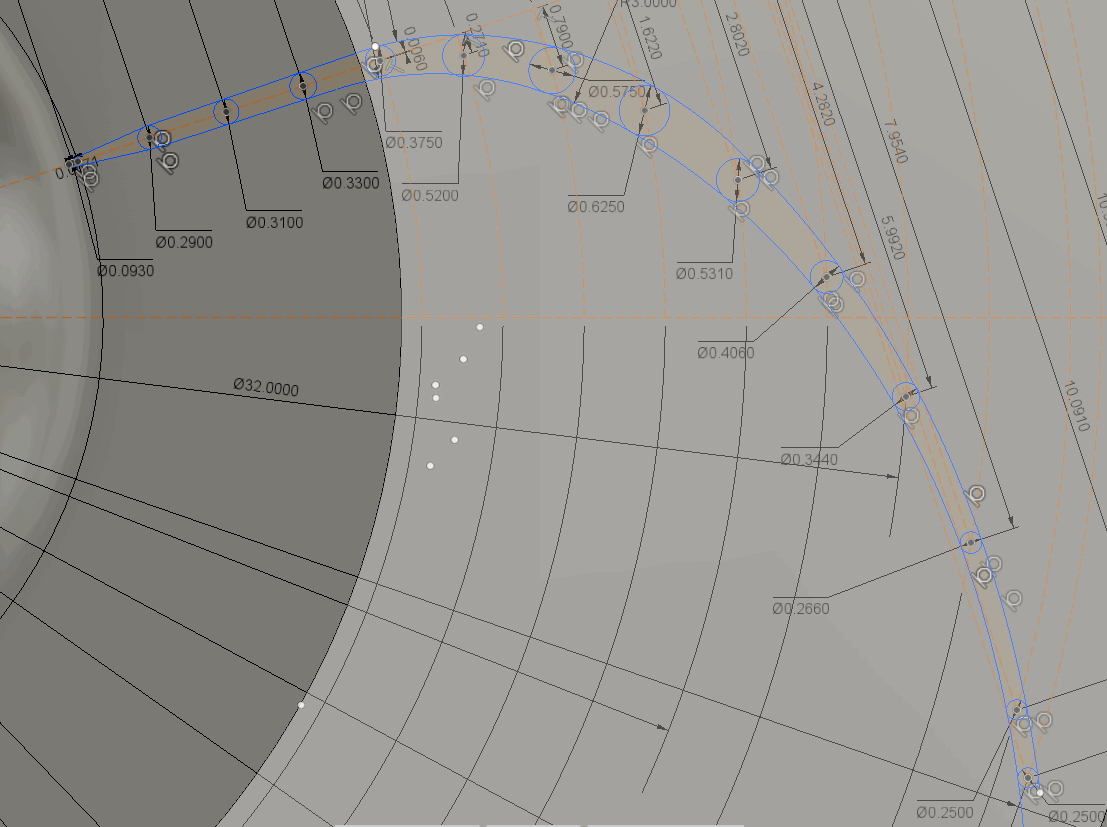Click the Ø0.6250 dimension text
The height and width of the screenshot is (827, 1107).
pos(598,206)
